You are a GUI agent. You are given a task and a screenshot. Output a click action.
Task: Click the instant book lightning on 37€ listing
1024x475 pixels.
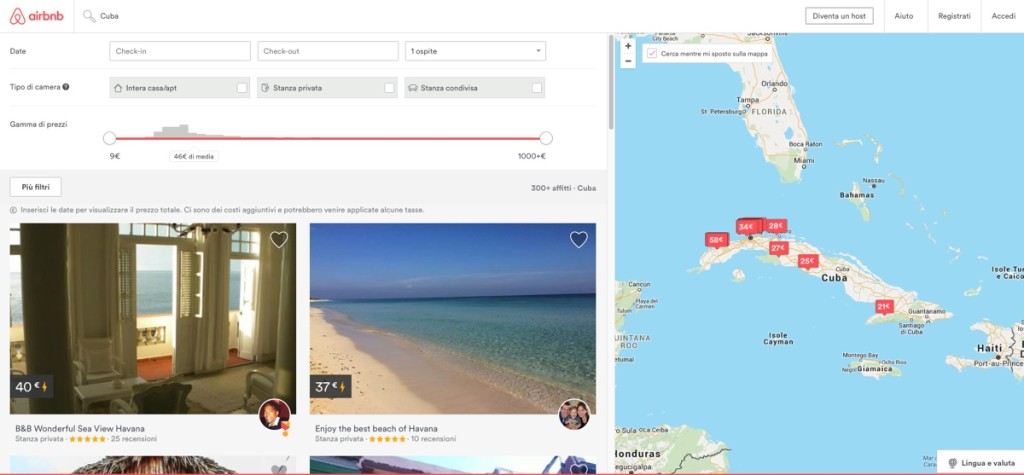pos(344,387)
